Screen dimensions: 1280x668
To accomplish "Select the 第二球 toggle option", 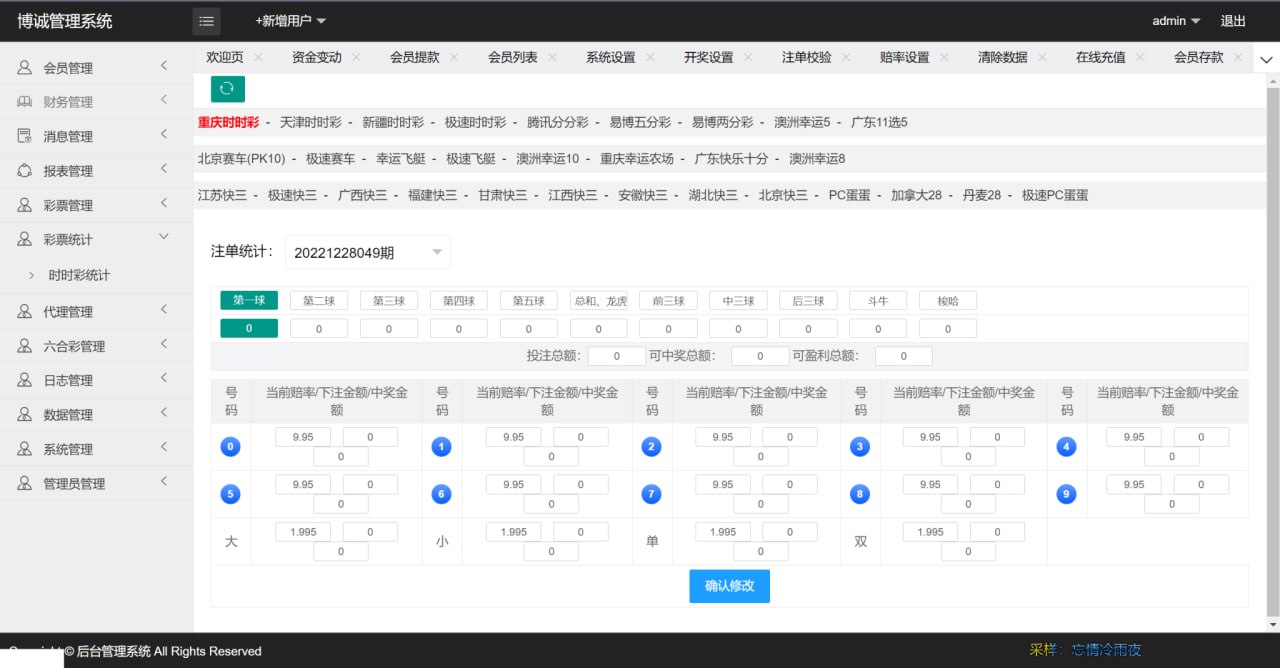I will tap(319, 300).
